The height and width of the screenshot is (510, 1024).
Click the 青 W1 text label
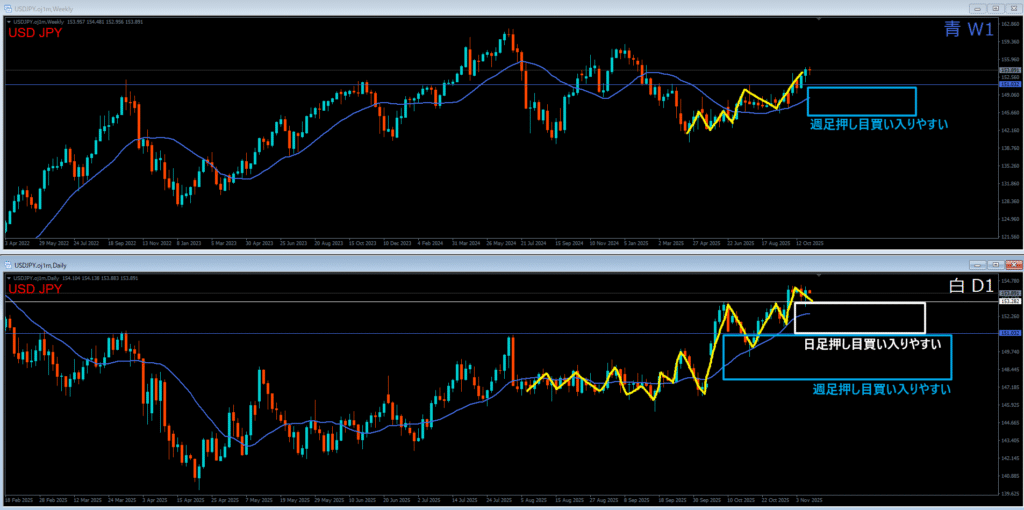tap(968, 30)
